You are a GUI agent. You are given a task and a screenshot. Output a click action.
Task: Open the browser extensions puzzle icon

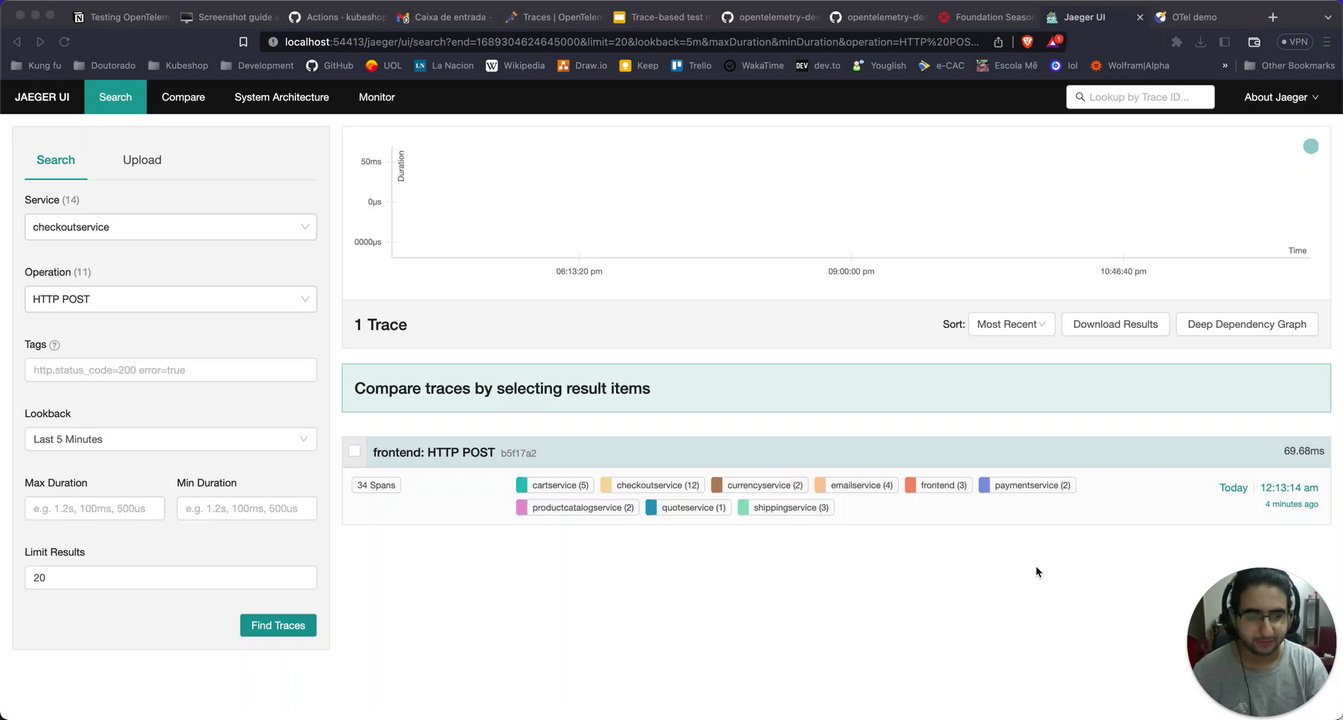pos(1176,42)
